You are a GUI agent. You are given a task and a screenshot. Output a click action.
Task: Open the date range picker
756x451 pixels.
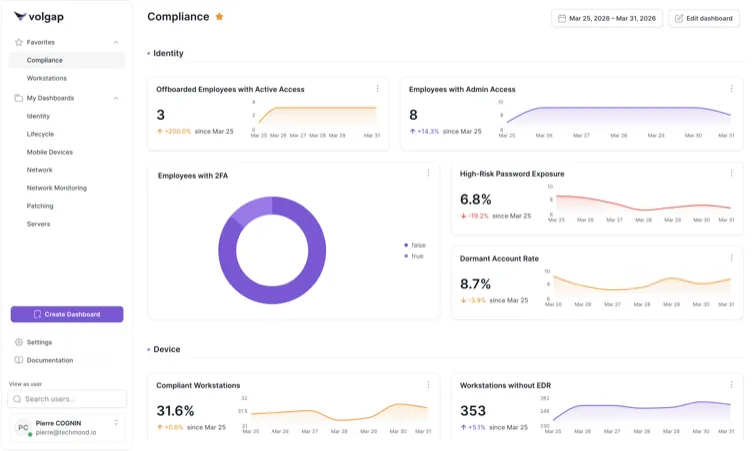[608, 18]
